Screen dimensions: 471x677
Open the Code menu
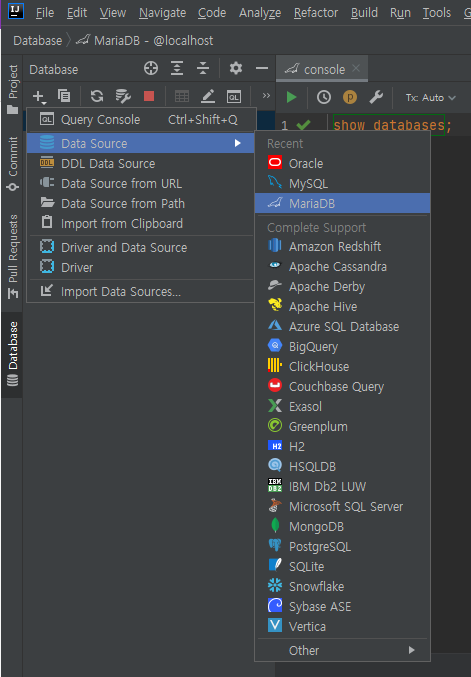(x=212, y=13)
